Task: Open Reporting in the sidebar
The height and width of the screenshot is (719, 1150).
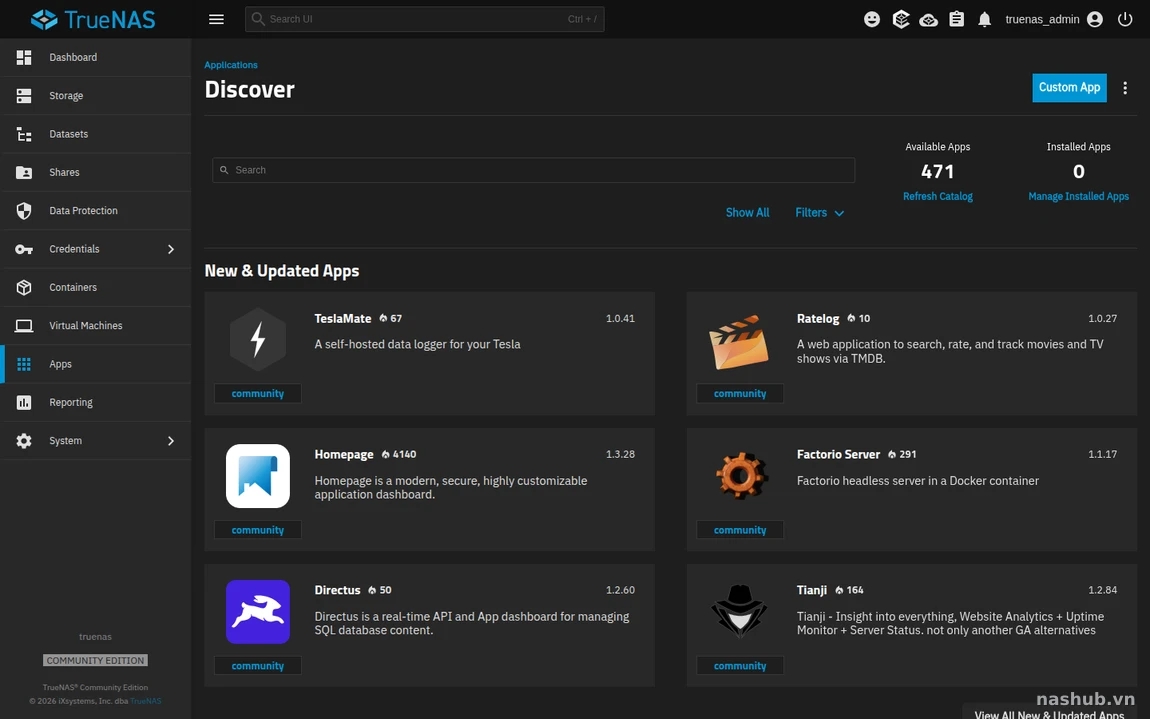Action: 95,402
